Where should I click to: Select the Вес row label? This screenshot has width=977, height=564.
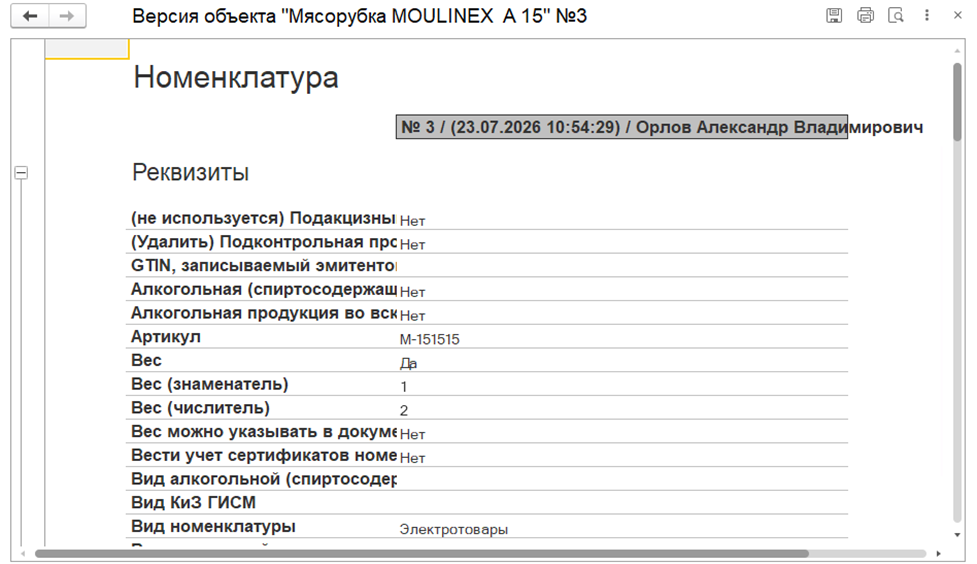point(146,361)
